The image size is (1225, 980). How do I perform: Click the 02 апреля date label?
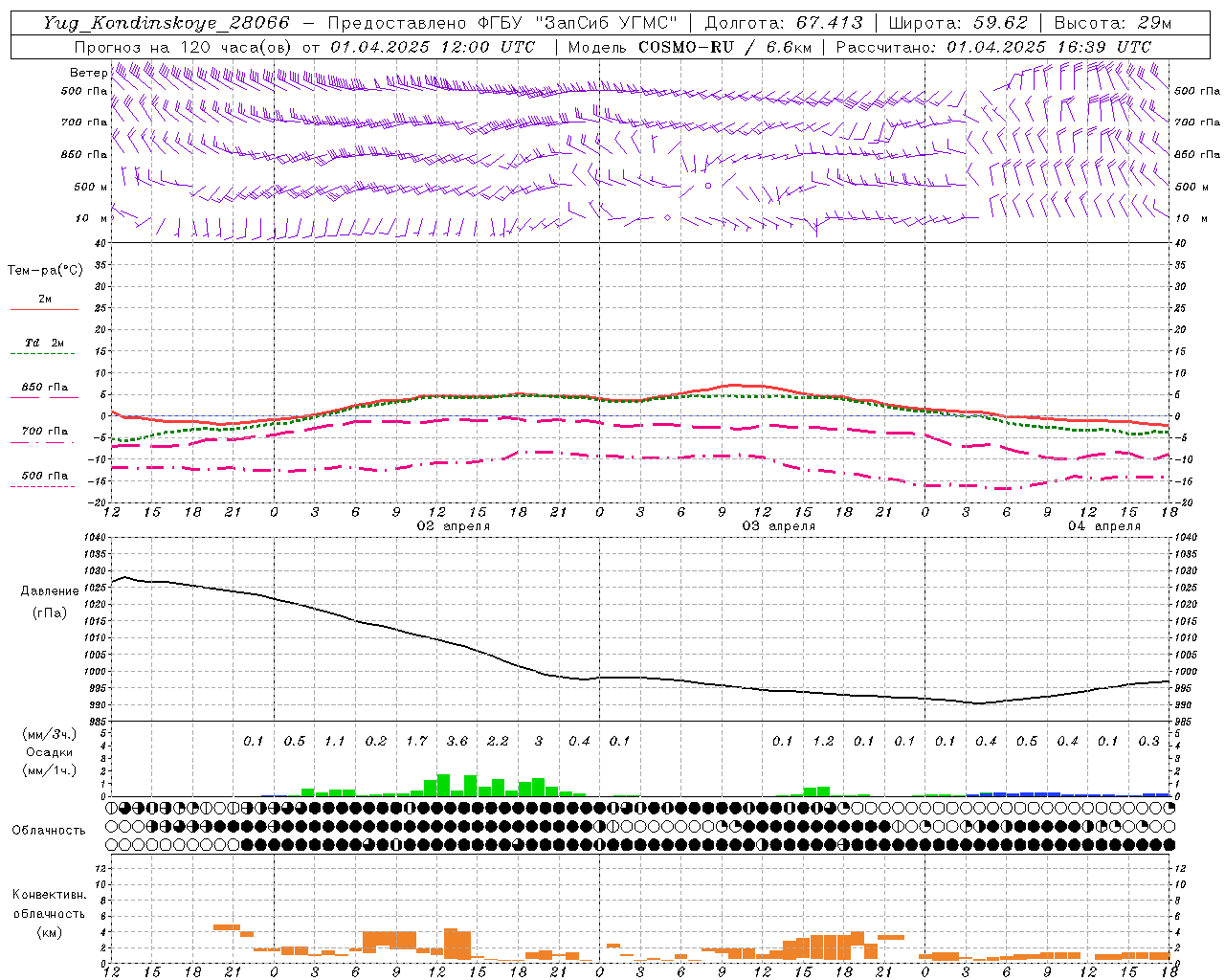(454, 526)
